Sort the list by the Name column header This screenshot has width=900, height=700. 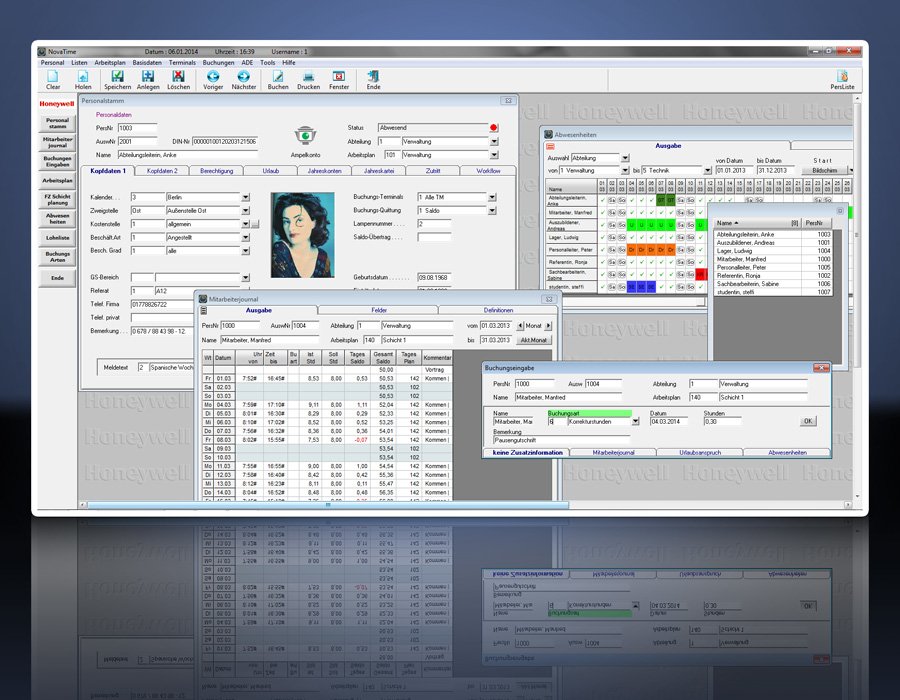coord(758,223)
